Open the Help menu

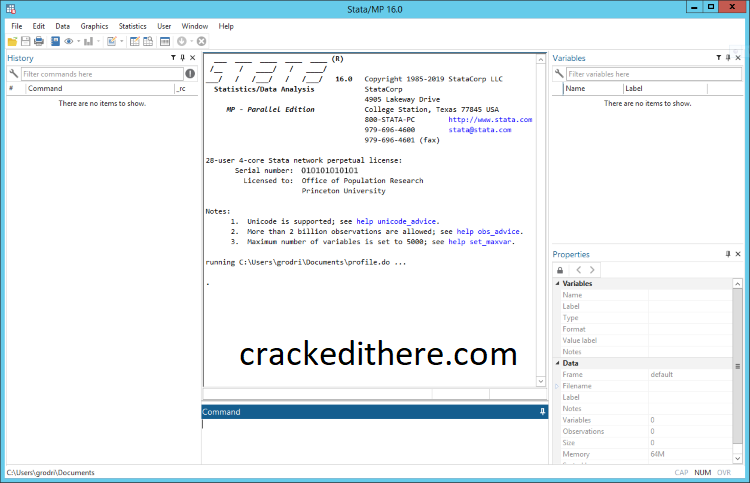coord(226,26)
